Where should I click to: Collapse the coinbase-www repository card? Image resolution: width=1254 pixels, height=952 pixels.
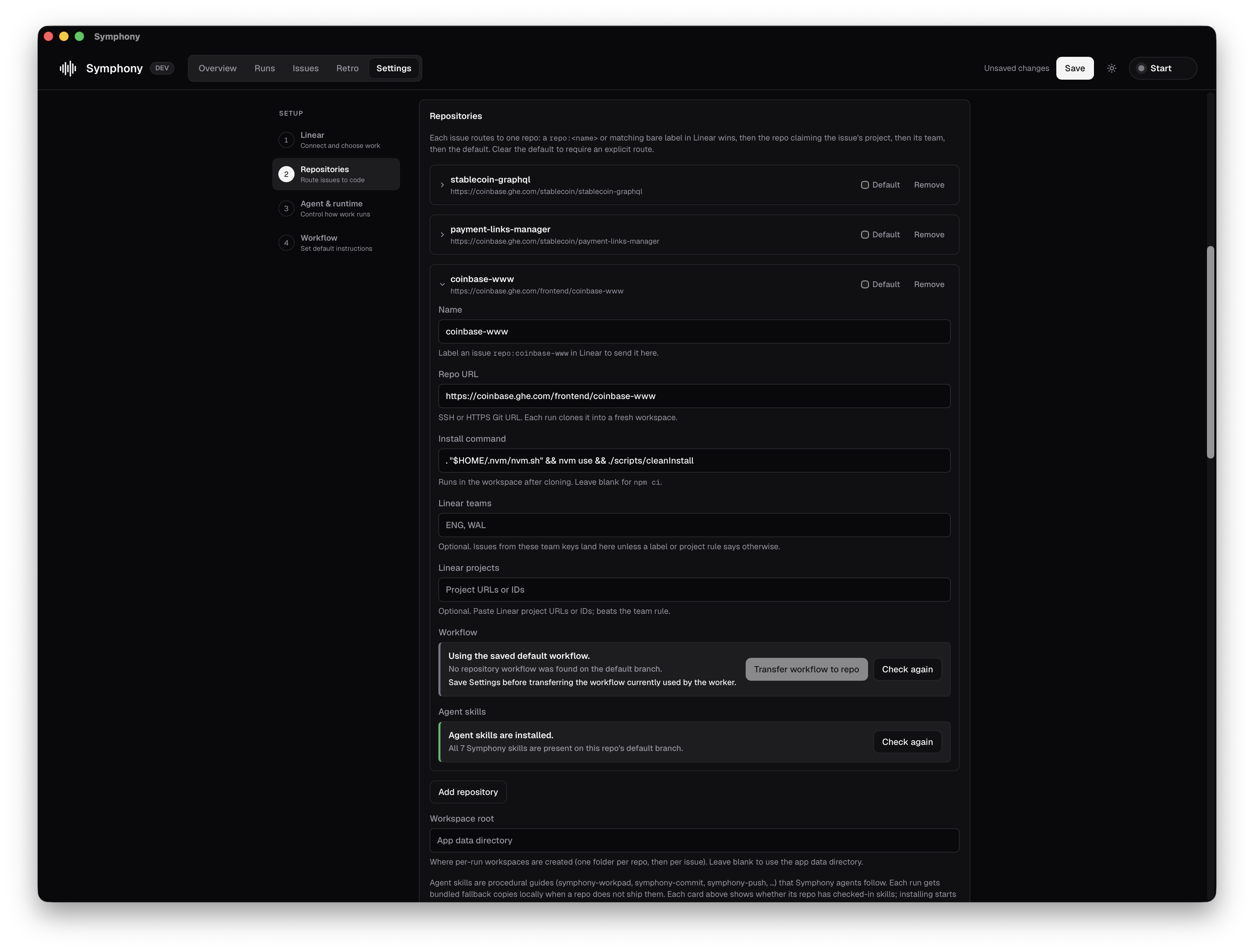(442, 285)
